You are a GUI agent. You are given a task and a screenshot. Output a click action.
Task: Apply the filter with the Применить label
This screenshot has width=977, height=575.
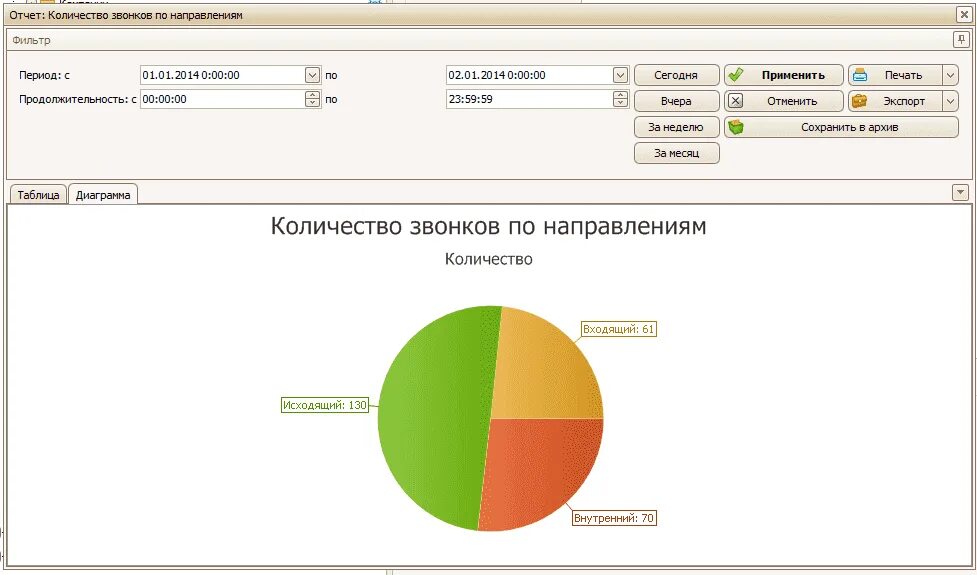(x=793, y=75)
